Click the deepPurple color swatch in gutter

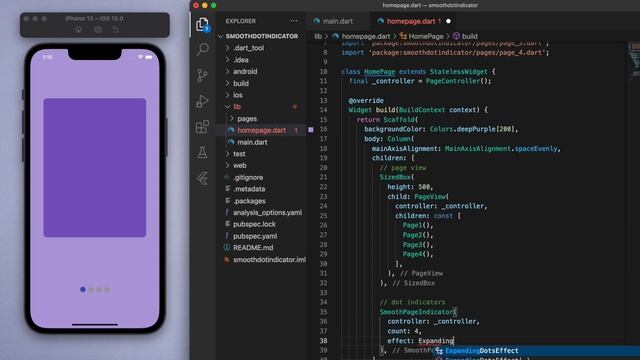(311, 129)
